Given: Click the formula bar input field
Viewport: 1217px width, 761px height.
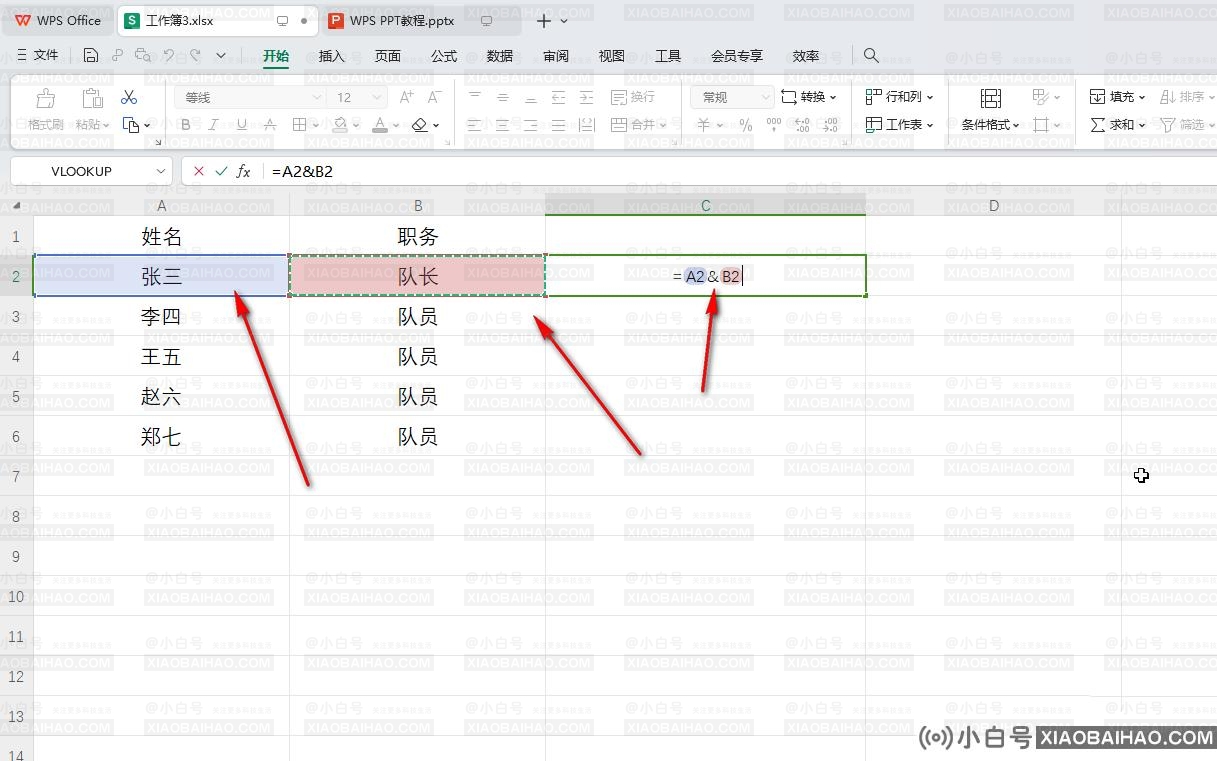Looking at the screenshot, I should click(x=740, y=171).
